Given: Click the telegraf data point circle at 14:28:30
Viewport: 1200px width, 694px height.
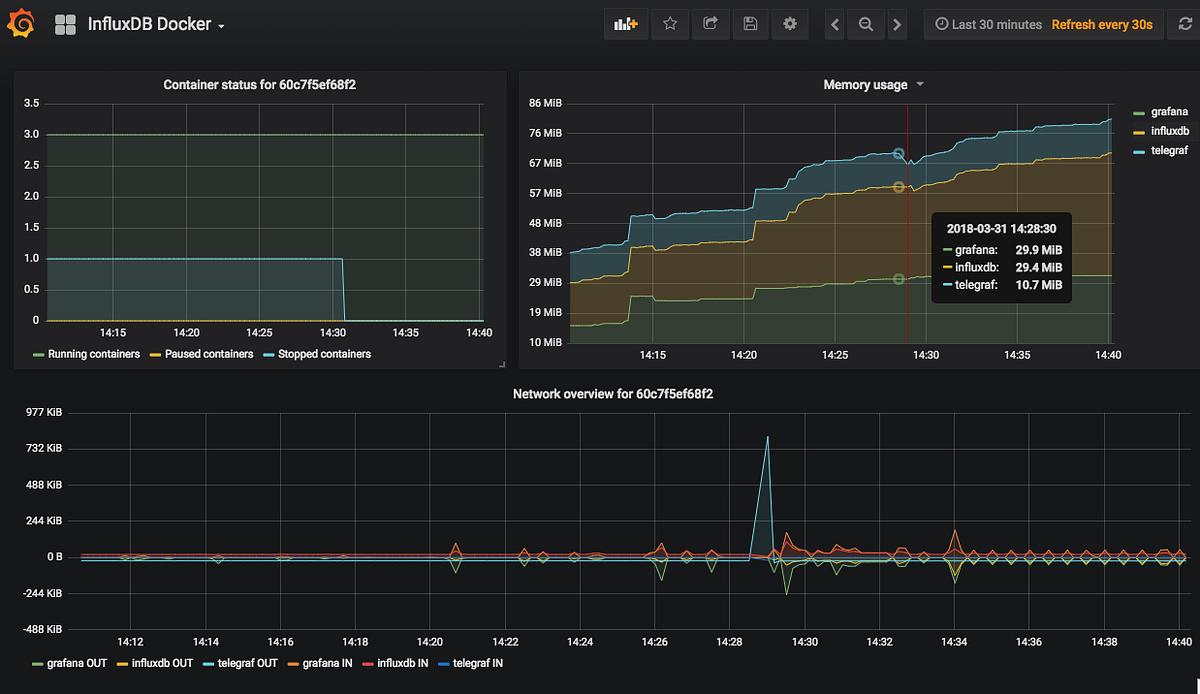Looking at the screenshot, I should pyautogui.click(x=899, y=154).
